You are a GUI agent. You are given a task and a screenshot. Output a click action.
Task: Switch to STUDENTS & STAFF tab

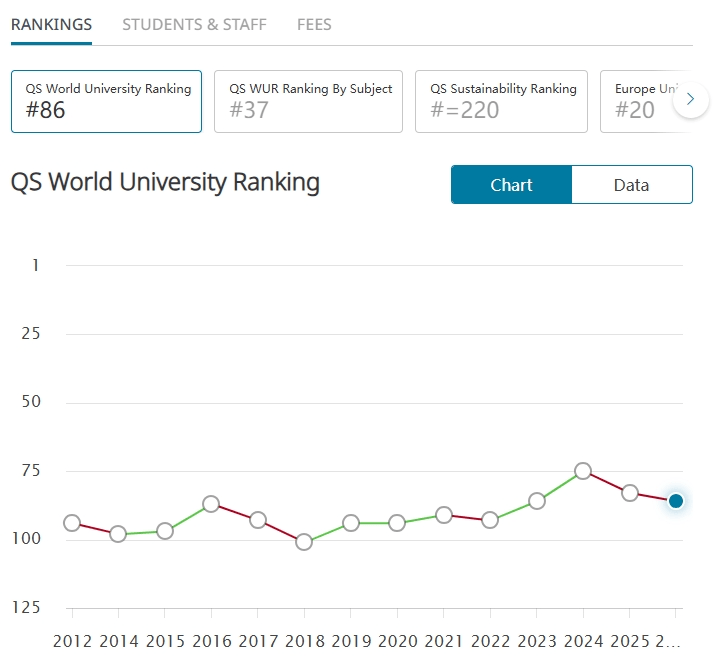coord(194,25)
